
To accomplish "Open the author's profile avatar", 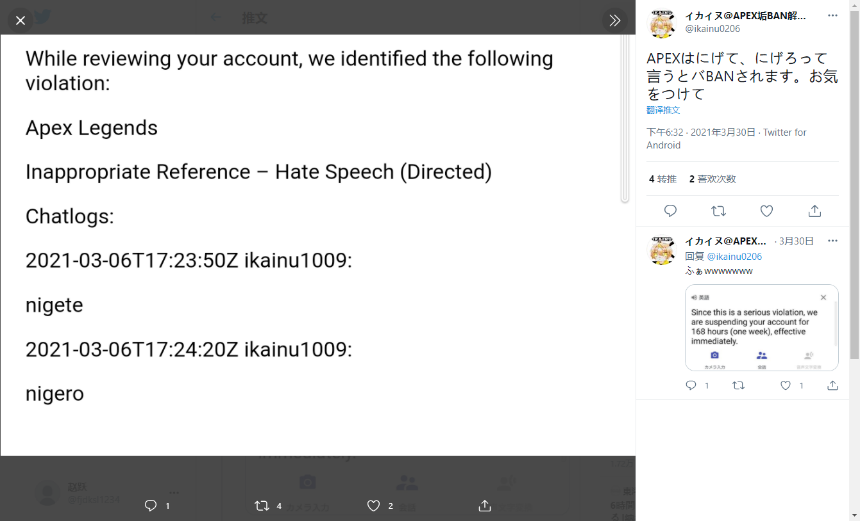I will 662,25.
